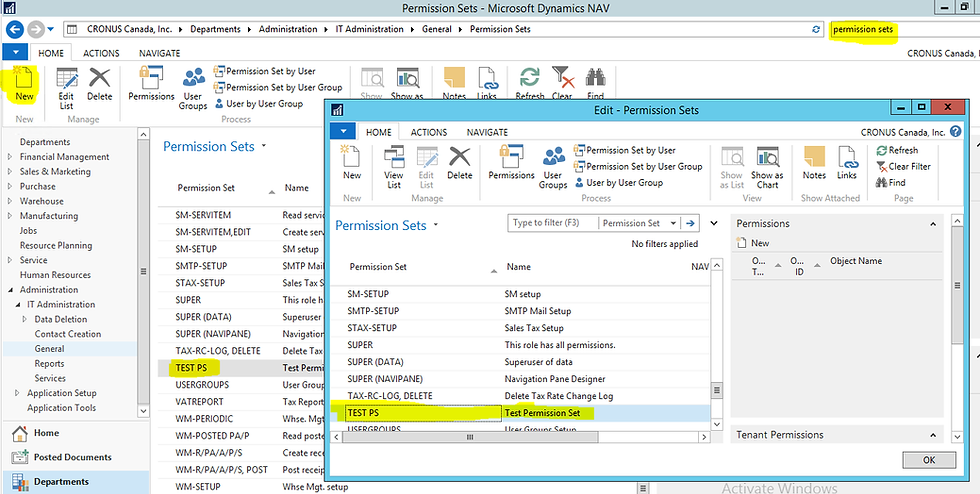Click Find in Edit dialog Page group
The width and height of the screenshot is (980, 494).
pos(891,183)
